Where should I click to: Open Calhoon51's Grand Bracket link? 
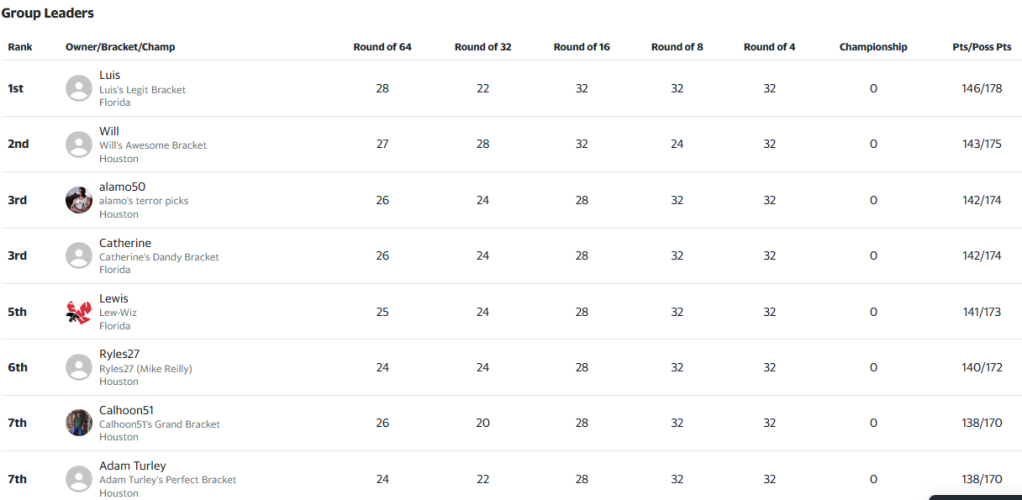coord(160,424)
